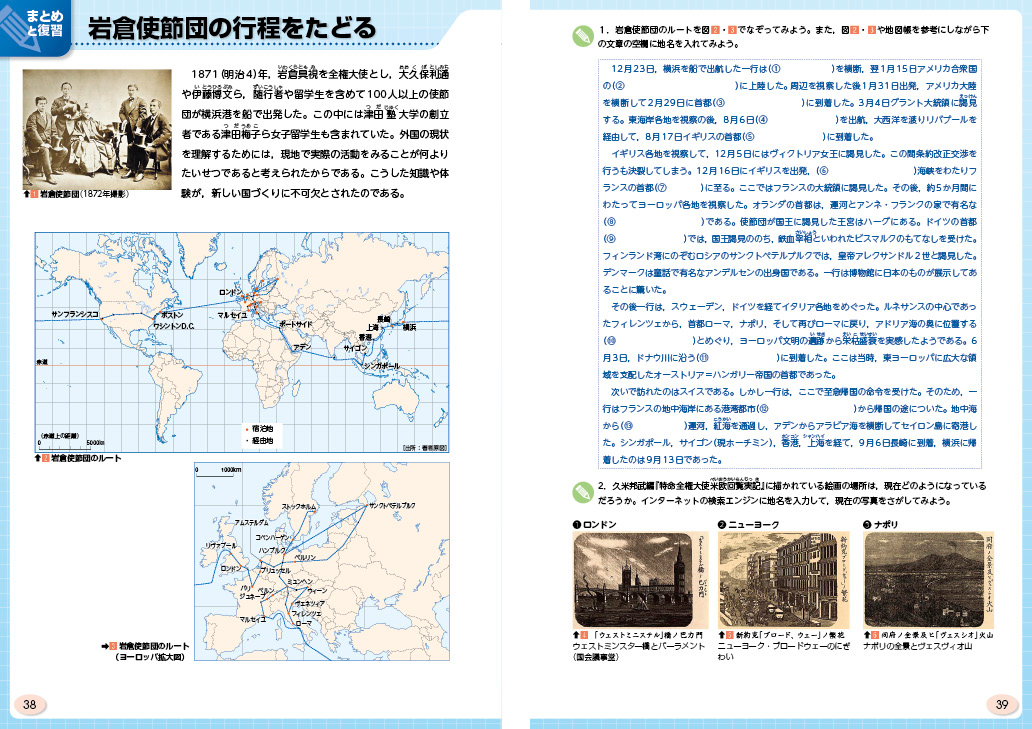Image resolution: width=1032 pixels, height=729 pixels.
Task: Click ワシントンD.C. on the world map
Action: tap(174, 326)
